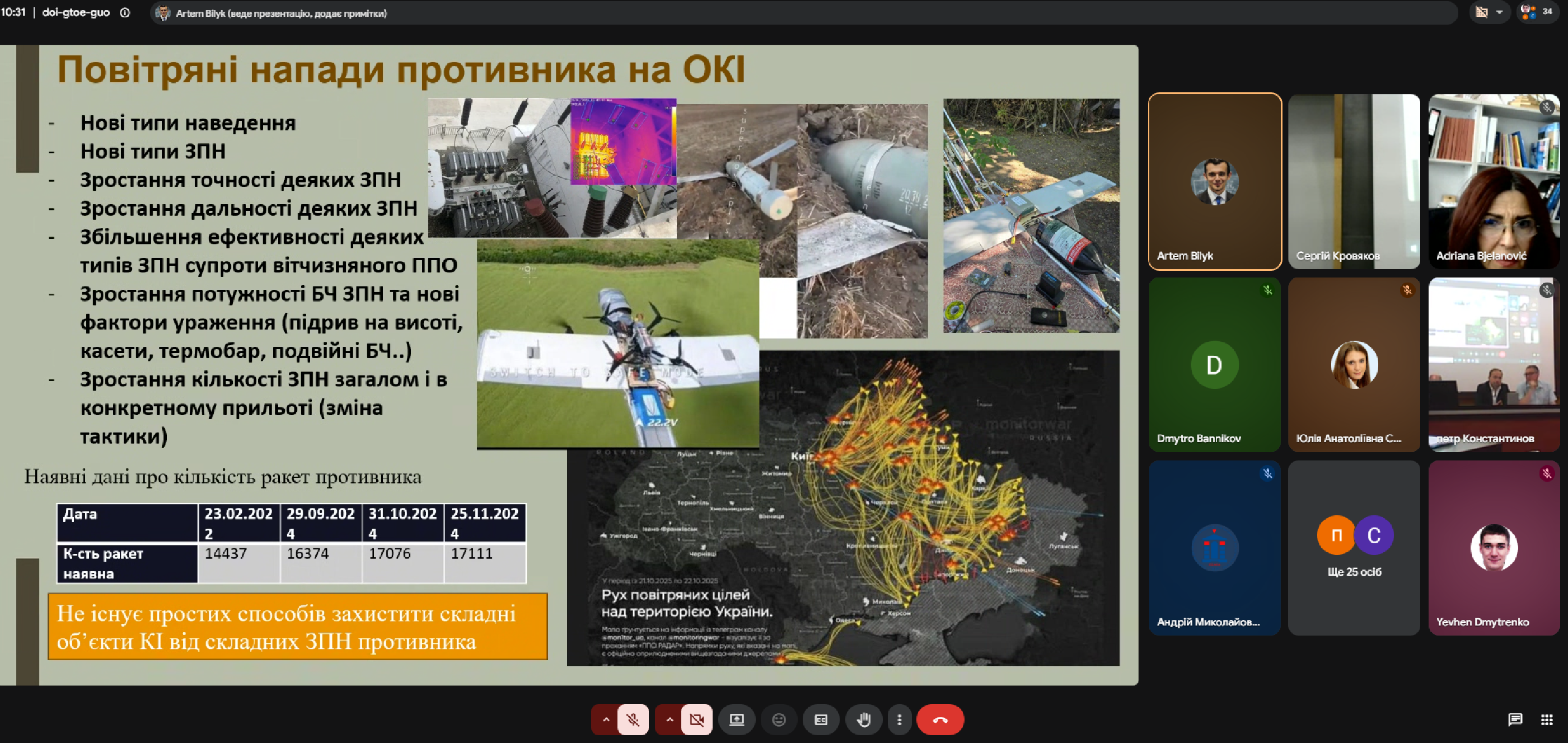
Task: Open the 'Ще 25 осіб' participants tile
Action: 1354,548
